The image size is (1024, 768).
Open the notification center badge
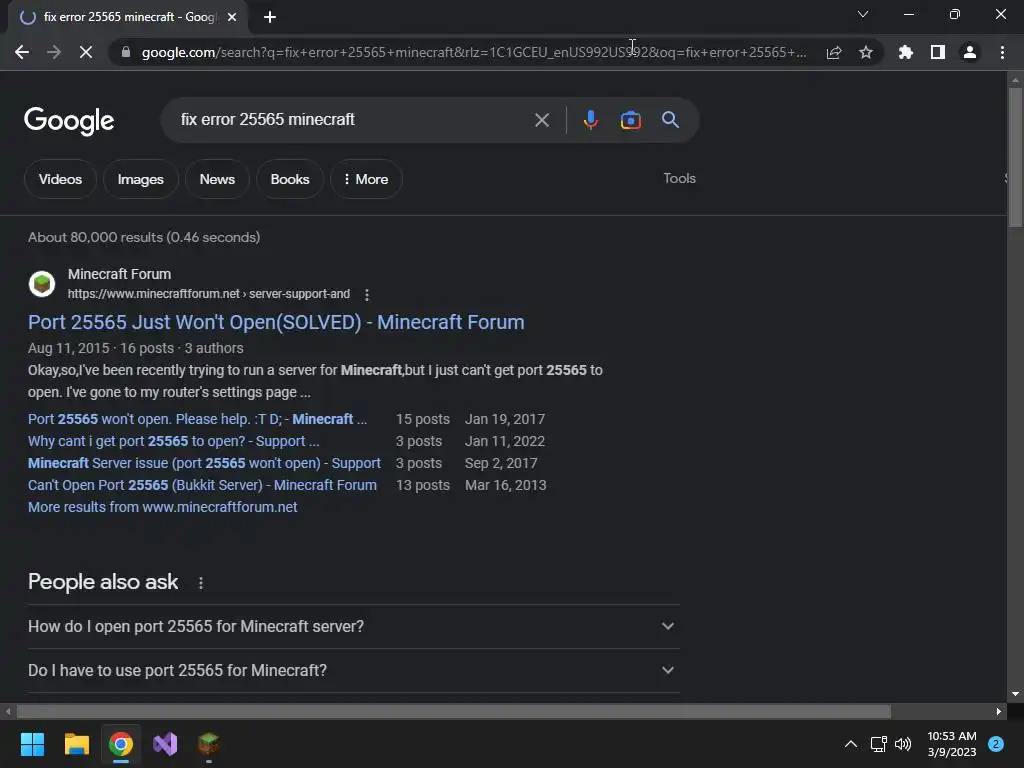[x=996, y=744]
